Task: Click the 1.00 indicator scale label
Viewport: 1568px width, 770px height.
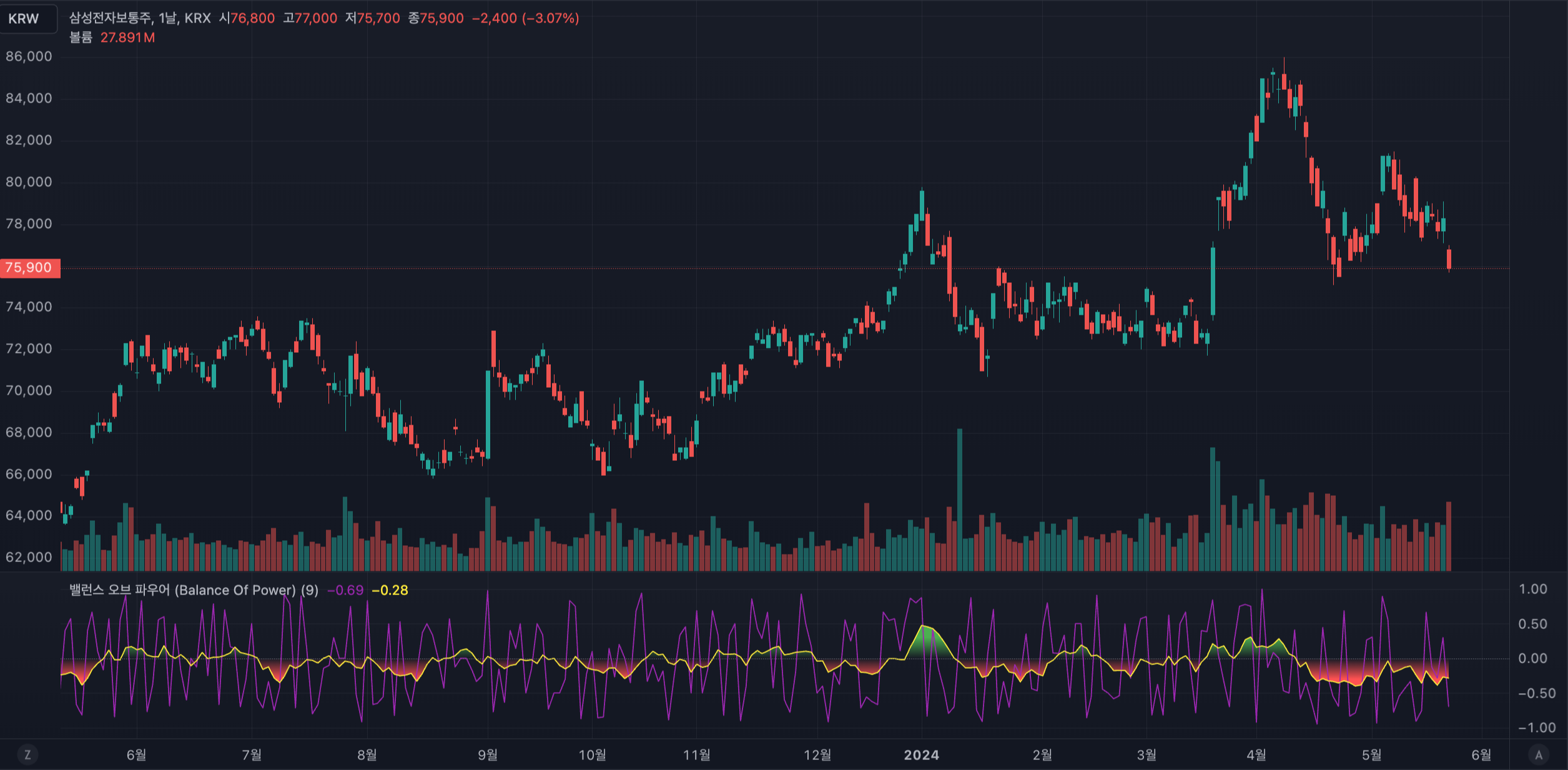Action: (x=1533, y=590)
